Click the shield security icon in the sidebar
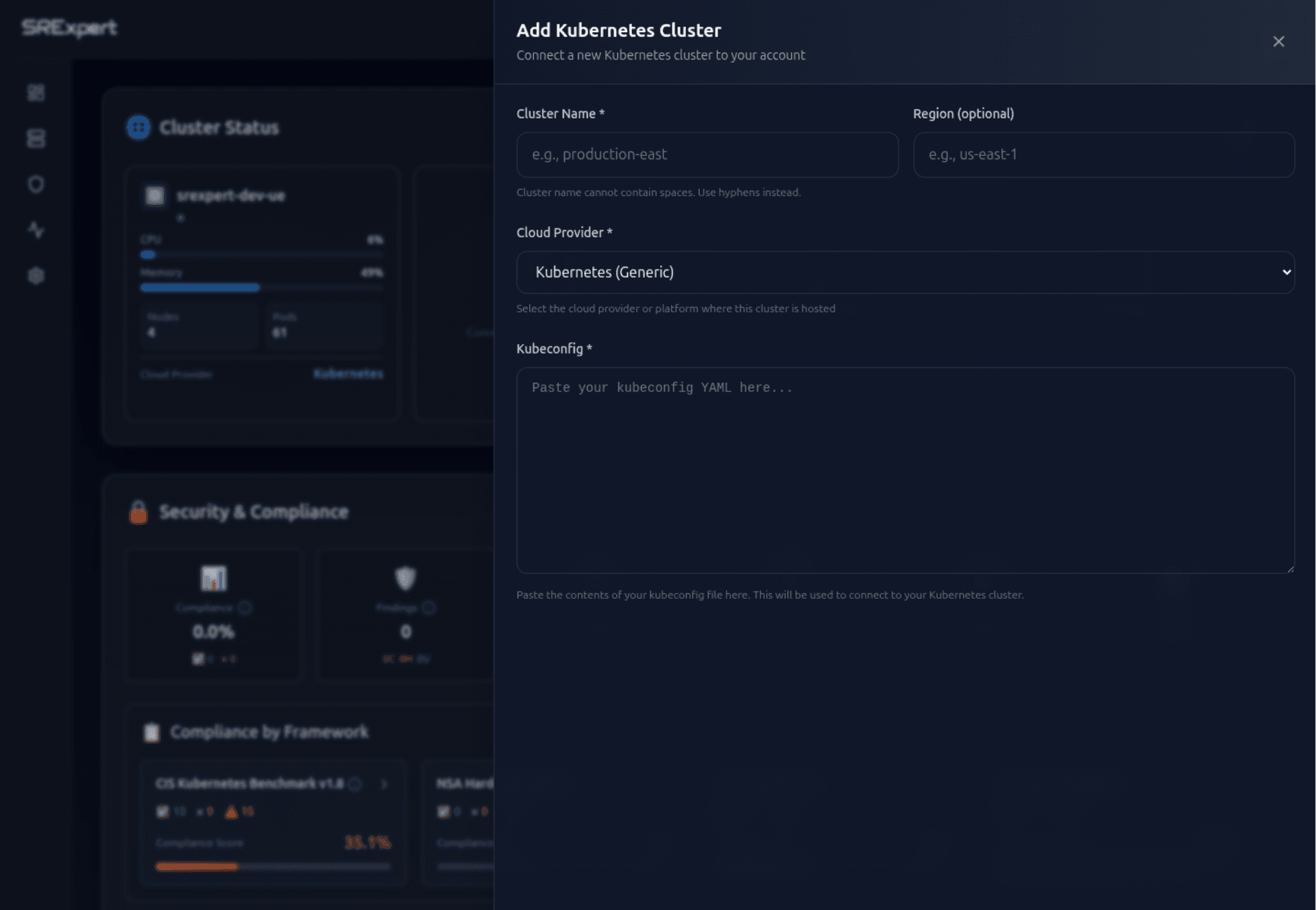Viewport: 1316px width, 910px height. point(36,184)
